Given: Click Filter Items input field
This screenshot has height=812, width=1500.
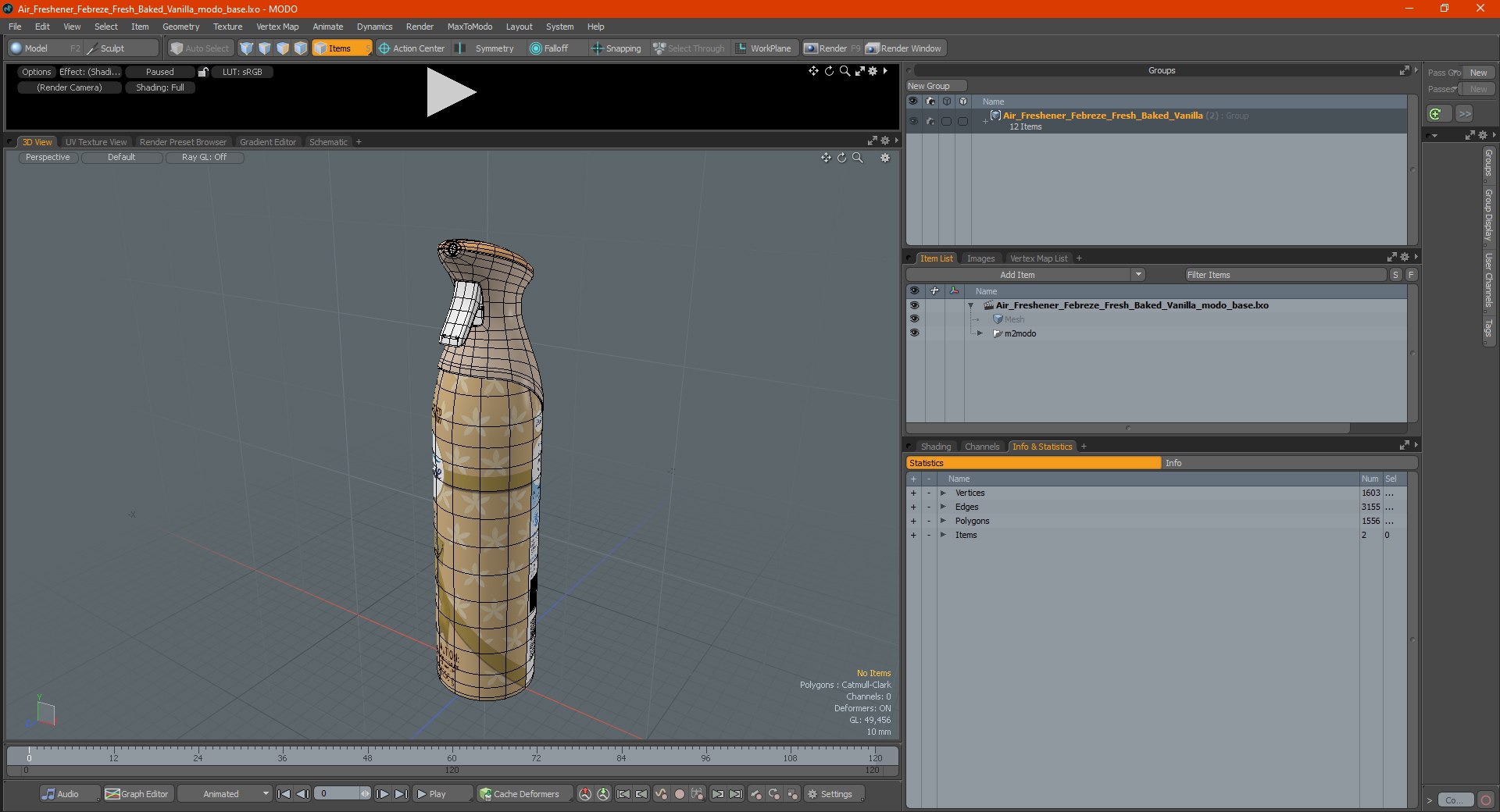Looking at the screenshot, I should (1285, 275).
